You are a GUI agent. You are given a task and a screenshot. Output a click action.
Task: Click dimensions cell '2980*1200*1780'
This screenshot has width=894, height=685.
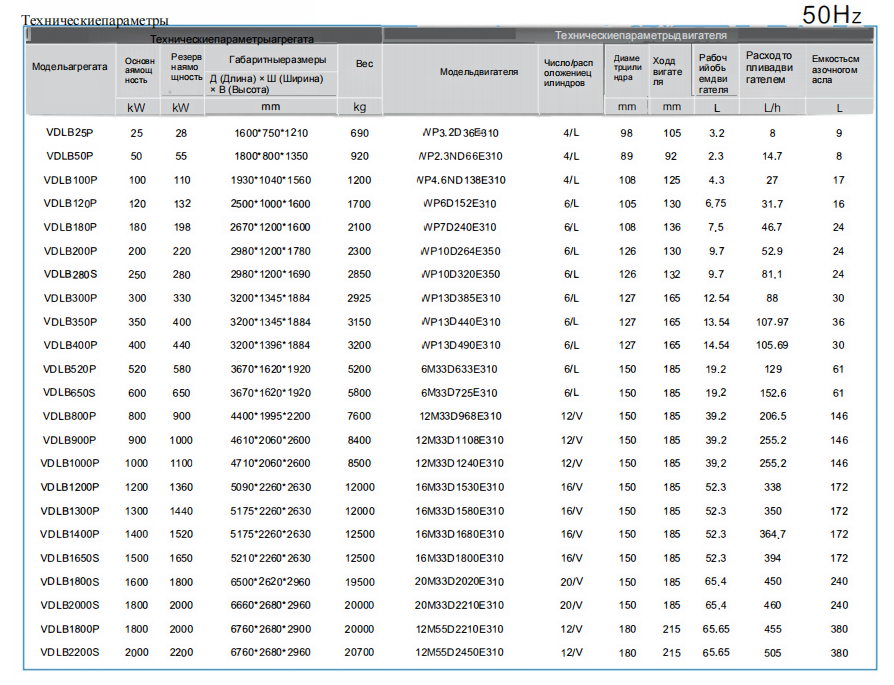pyautogui.click(x=271, y=251)
